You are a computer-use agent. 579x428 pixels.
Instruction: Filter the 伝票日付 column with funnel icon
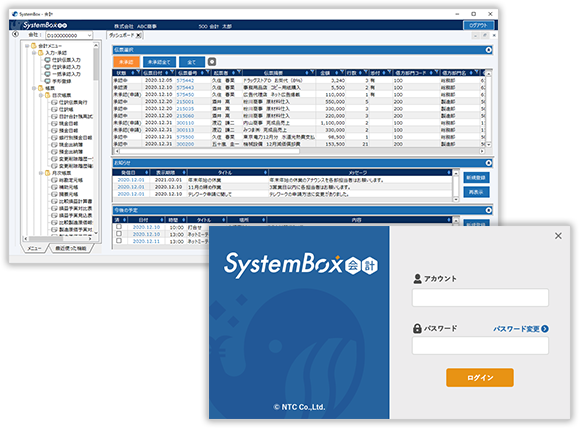coord(172,72)
